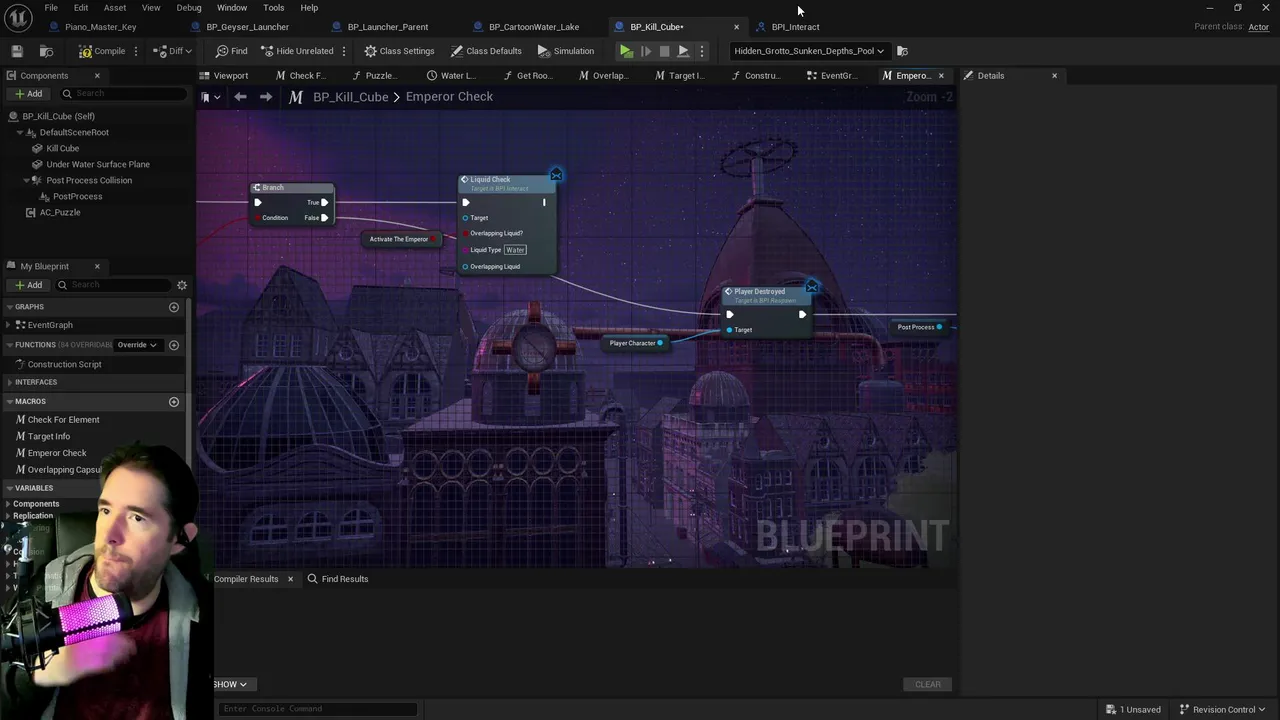Open the Tools menu

274,8
